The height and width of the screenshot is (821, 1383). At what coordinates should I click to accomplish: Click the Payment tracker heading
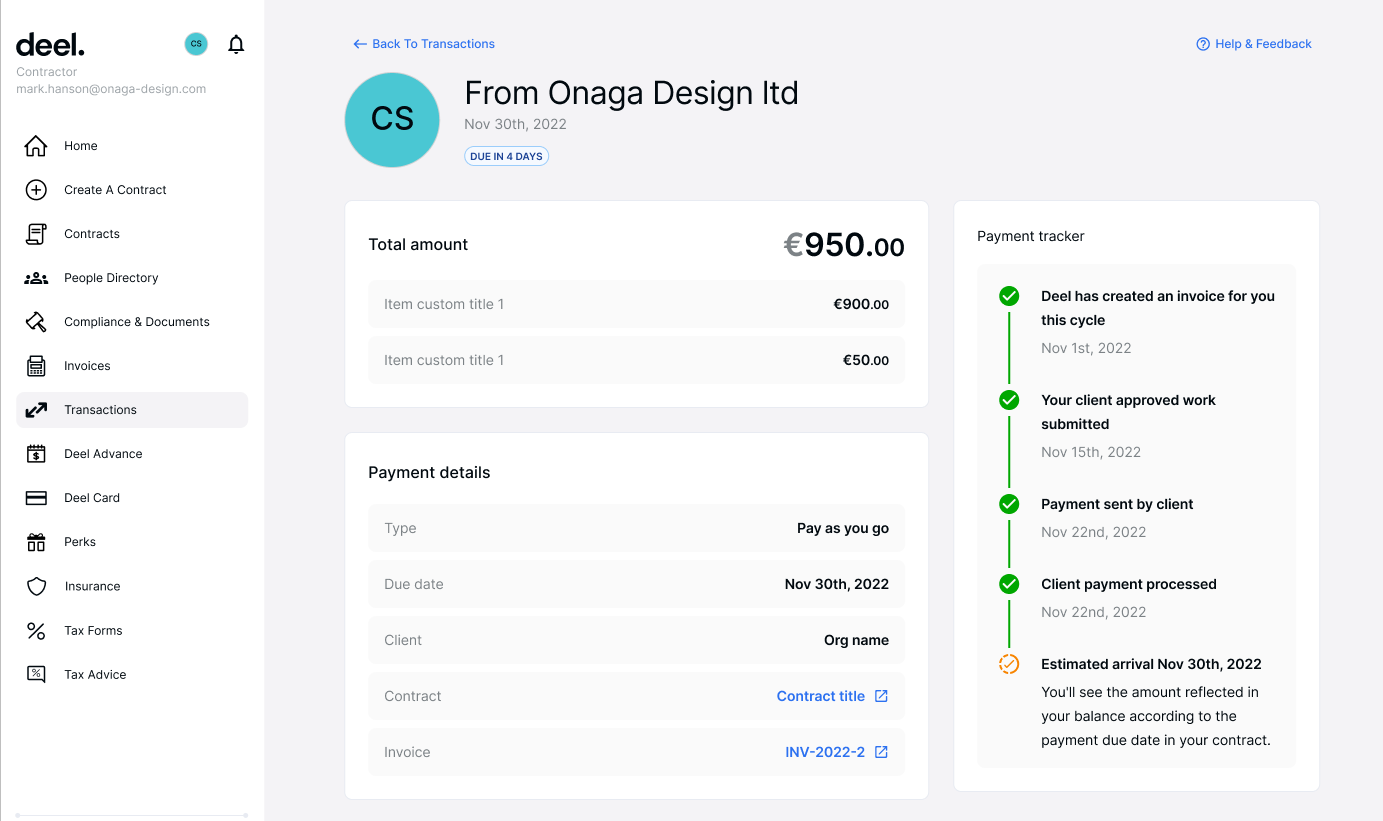point(1031,236)
